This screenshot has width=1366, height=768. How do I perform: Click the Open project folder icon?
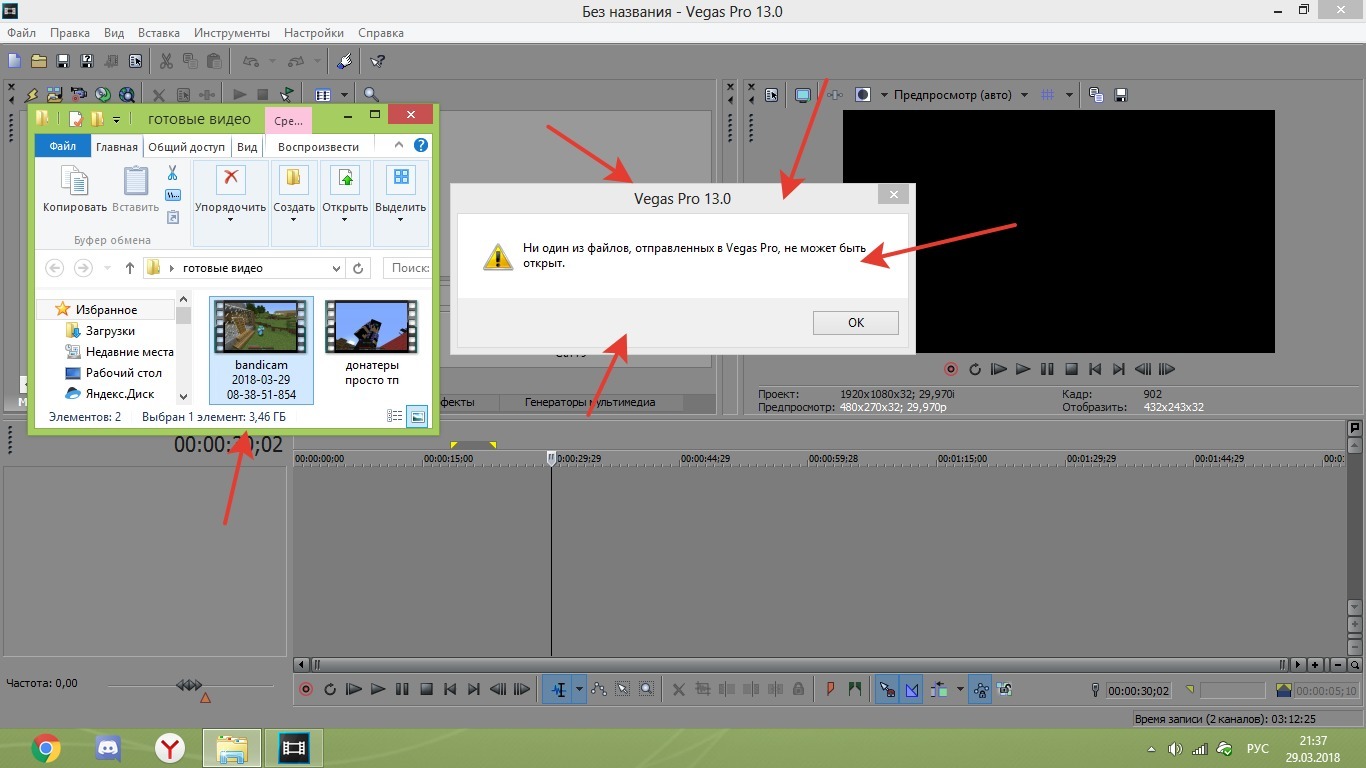click(x=39, y=61)
